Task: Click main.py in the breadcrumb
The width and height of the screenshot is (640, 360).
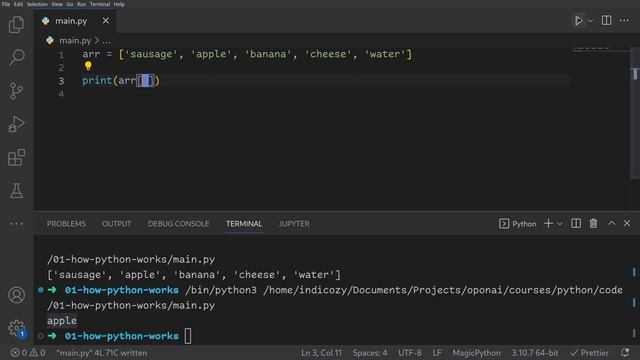Action: pos(75,40)
